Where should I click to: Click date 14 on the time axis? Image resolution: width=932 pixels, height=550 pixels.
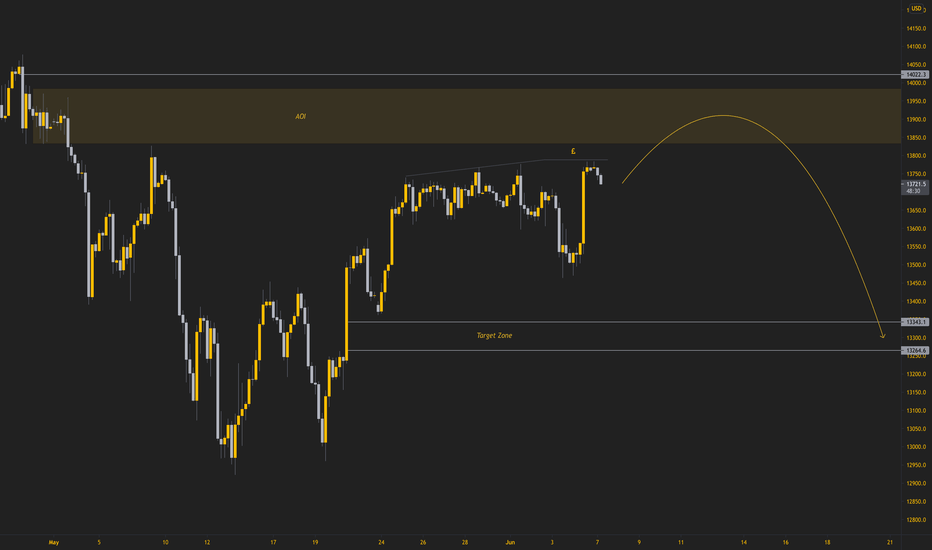coord(744,542)
